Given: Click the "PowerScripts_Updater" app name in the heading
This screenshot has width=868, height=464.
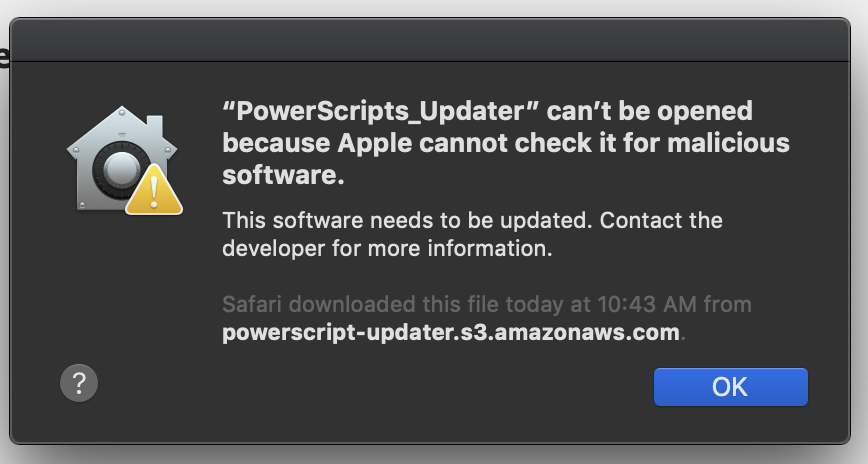Looking at the screenshot, I should (x=380, y=111).
